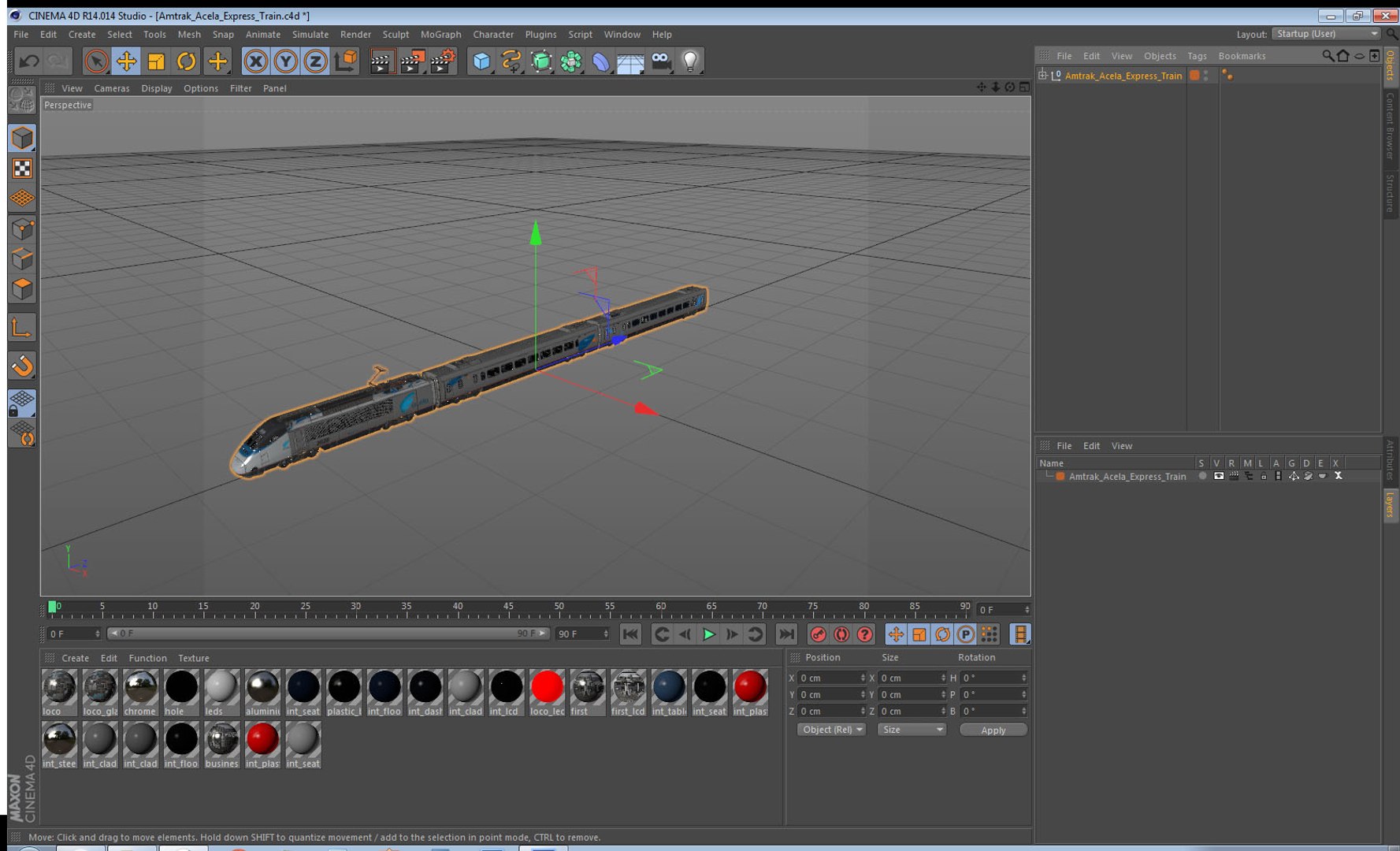Click Render Active View icon

(381, 61)
